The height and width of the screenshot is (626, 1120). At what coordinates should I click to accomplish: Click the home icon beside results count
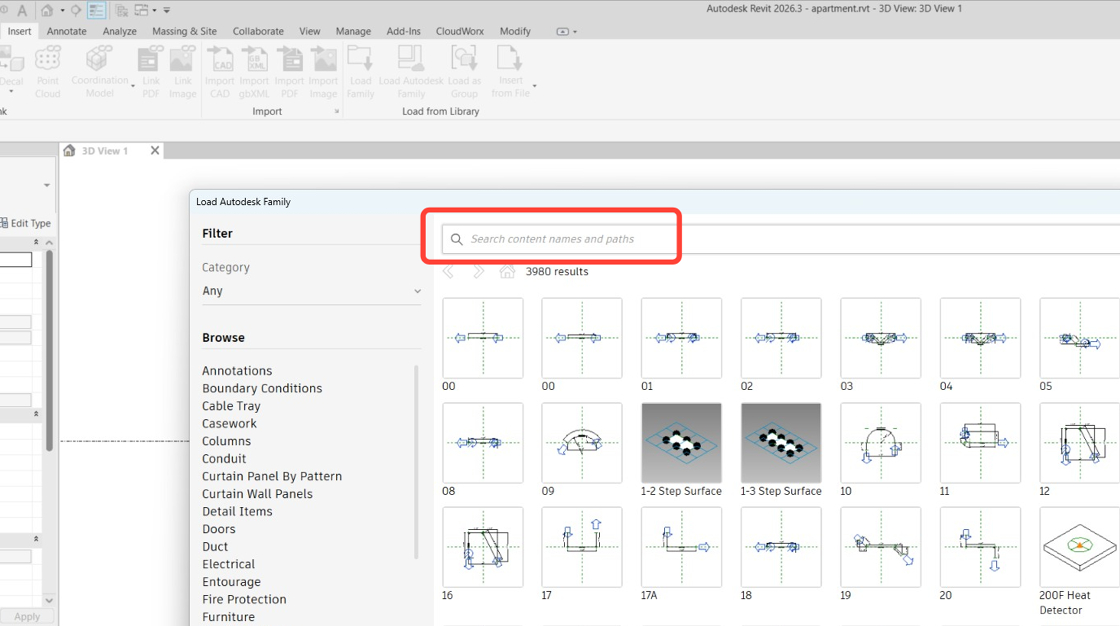tap(507, 272)
